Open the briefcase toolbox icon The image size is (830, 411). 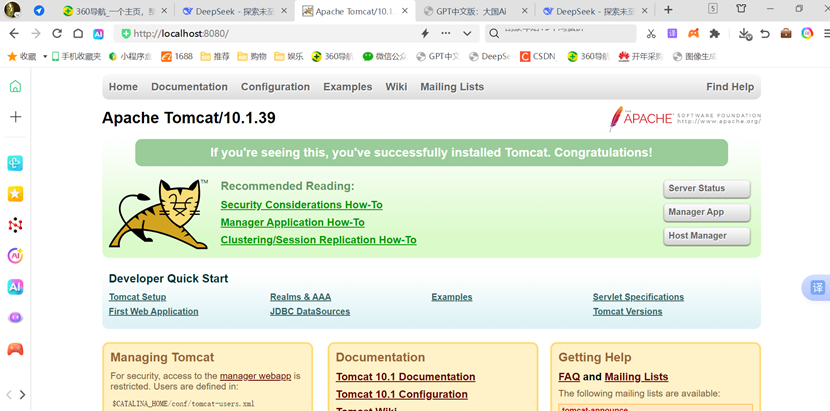click(x=786, y=33)
